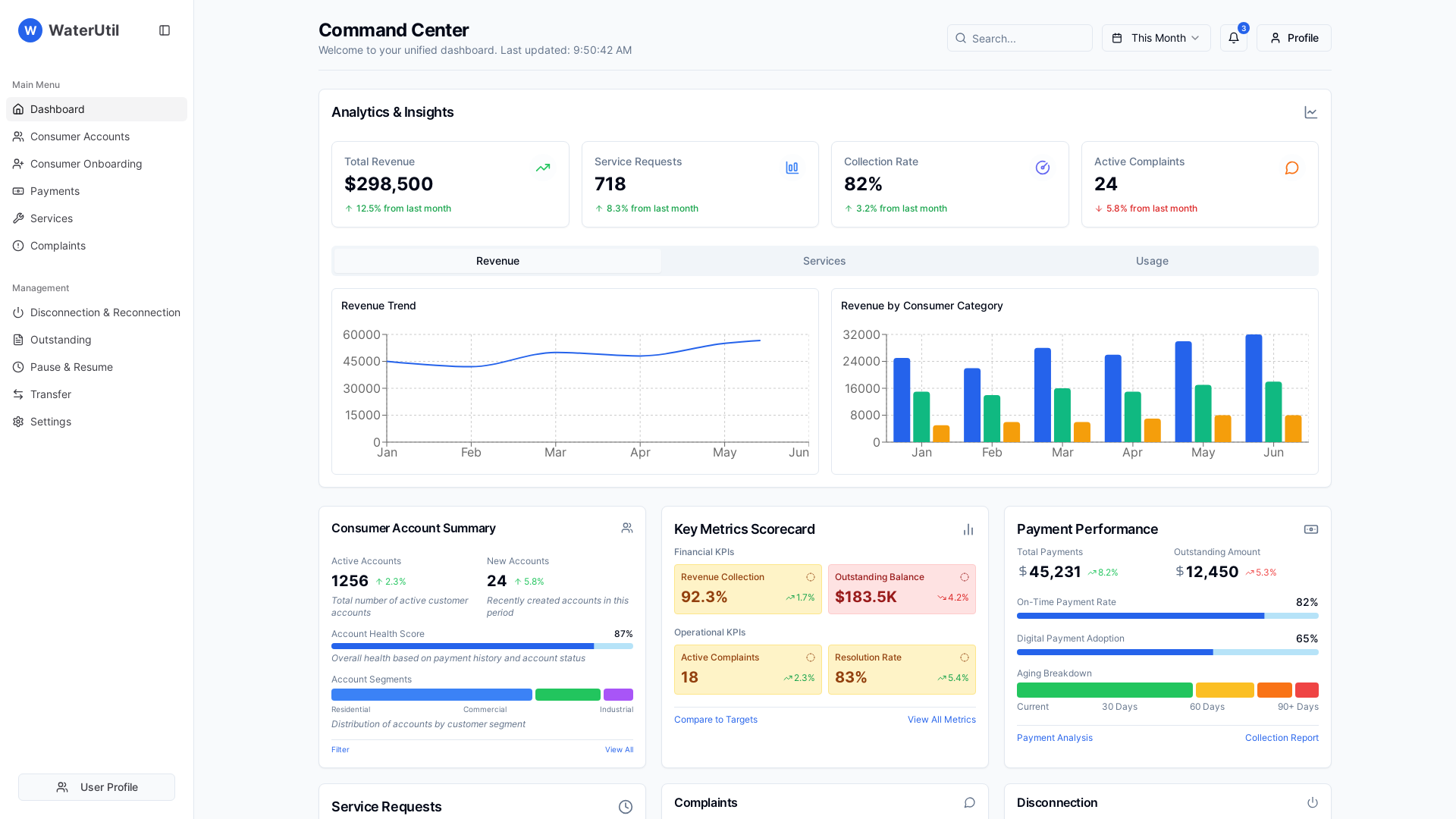Click the Service Requests clock icon
This screenshot has width=1456, height=819.
coord(625,807)
